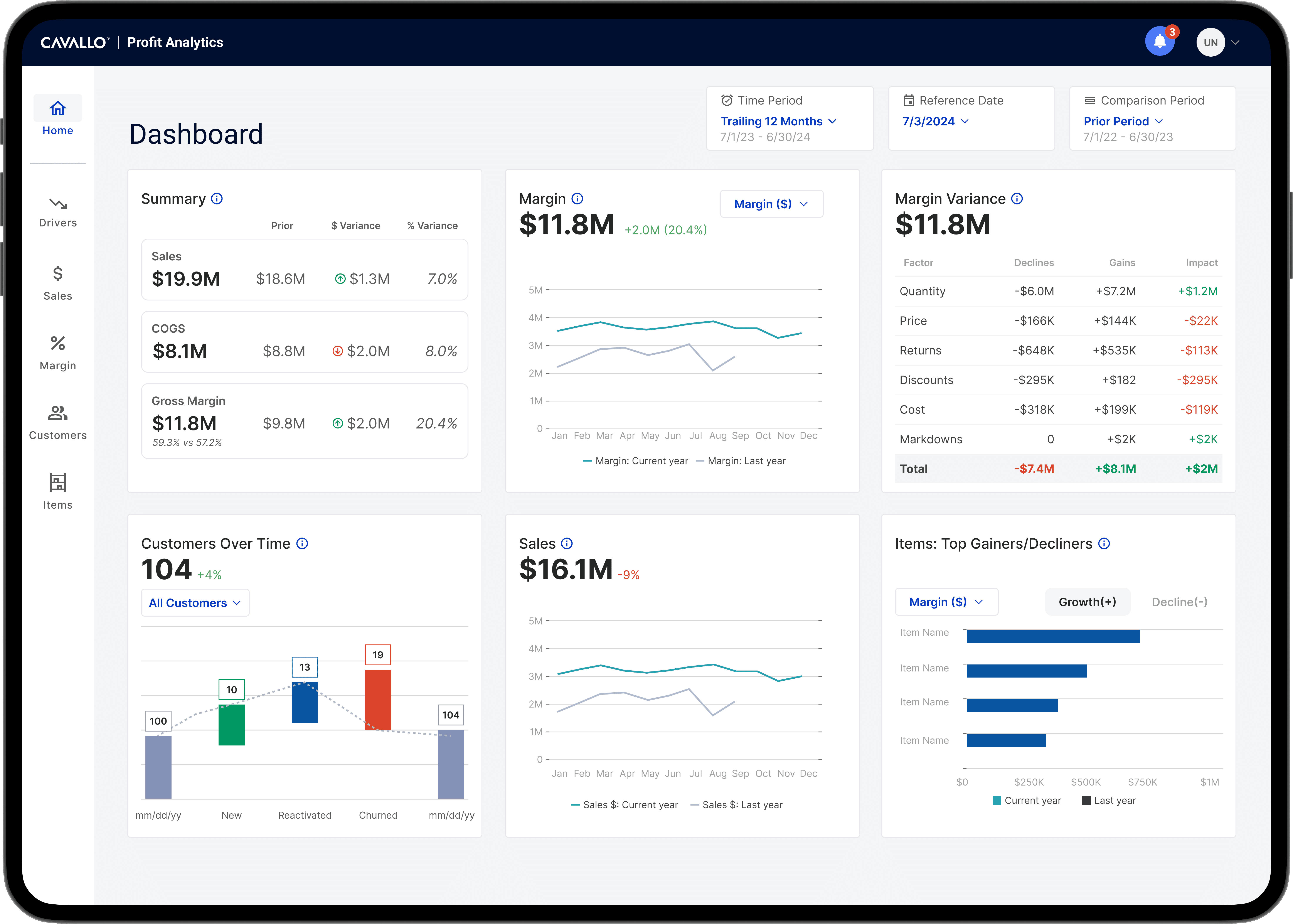Select the Total row in Margin Variance
Viewport: 1293px width, 924px height.
(1059, 469)
